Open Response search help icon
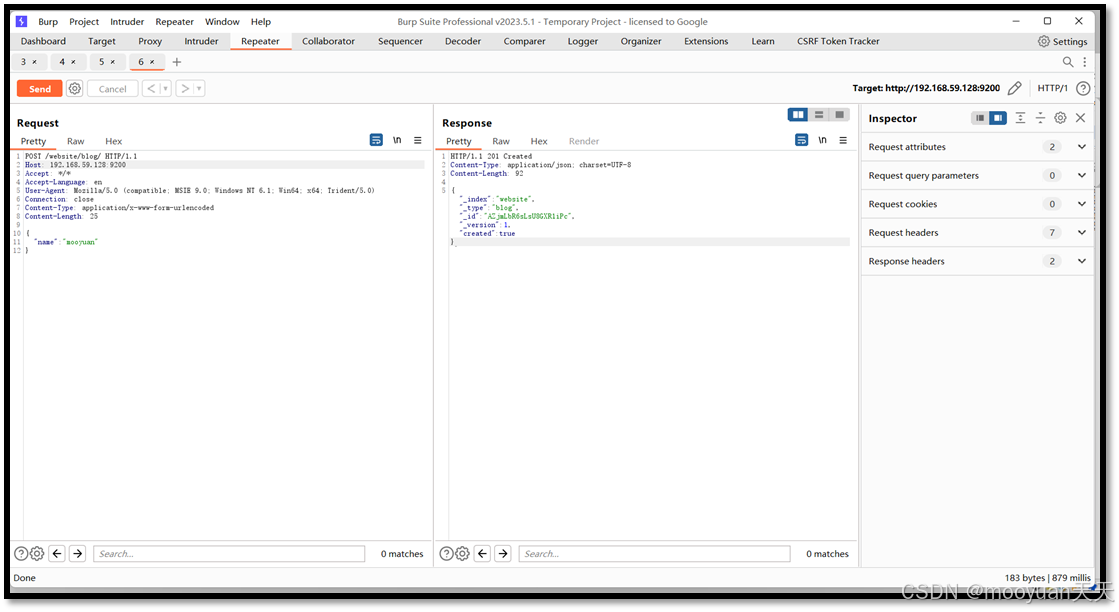This screenshot has height=612, width=1119. click(x=447, y=554)
